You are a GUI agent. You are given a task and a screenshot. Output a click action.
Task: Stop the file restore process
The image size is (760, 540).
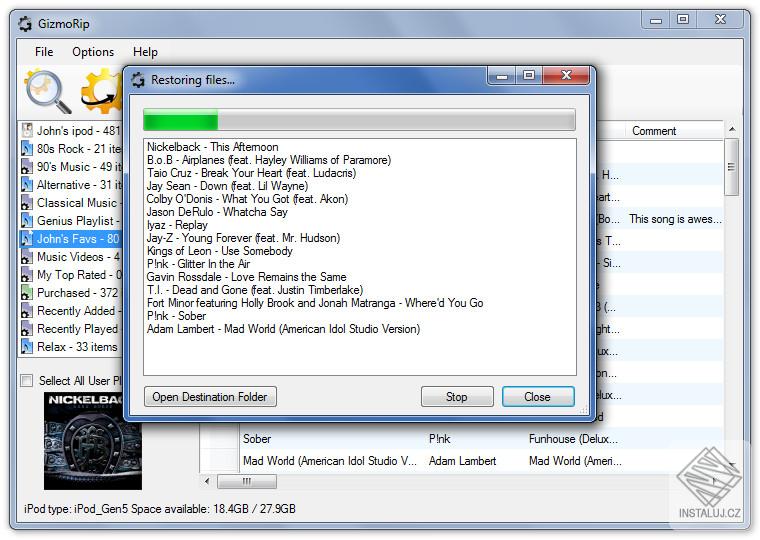click(457, 397)
